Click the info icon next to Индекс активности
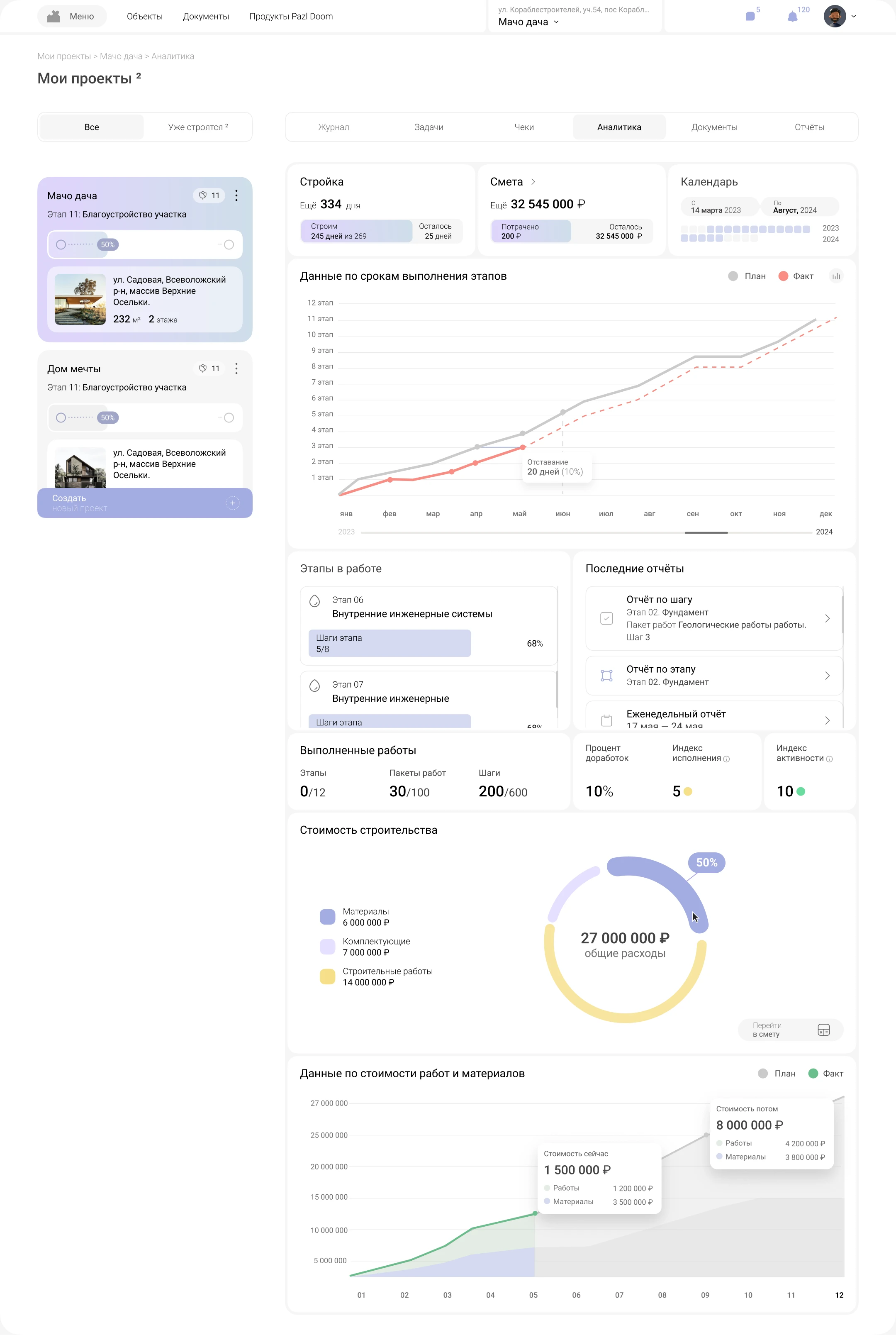 point(829,759)
